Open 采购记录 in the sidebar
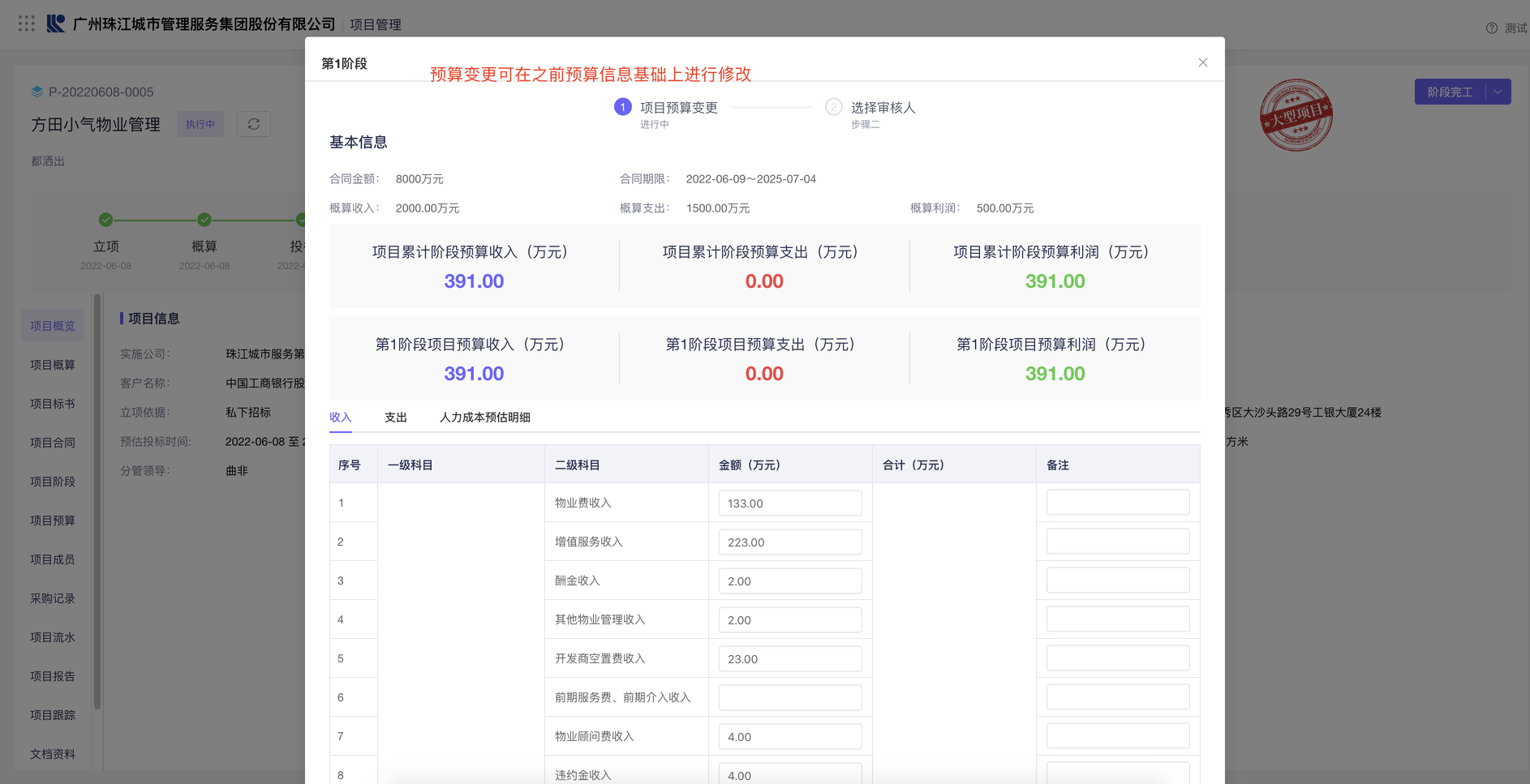The image size is (1530, 784). [x=53, y=598]
